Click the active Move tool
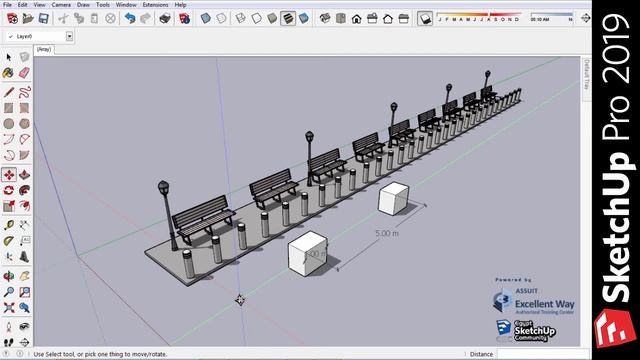This screenshot has height=360, width=640. (9, 175)
